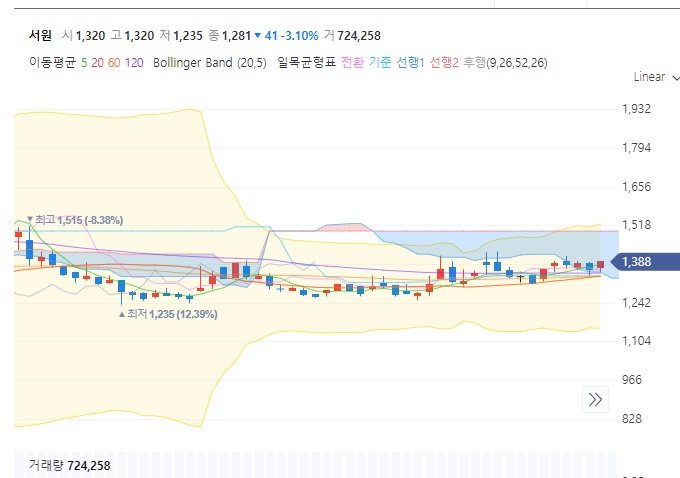Click the 828 axis price label

click(x=631, y=419)
